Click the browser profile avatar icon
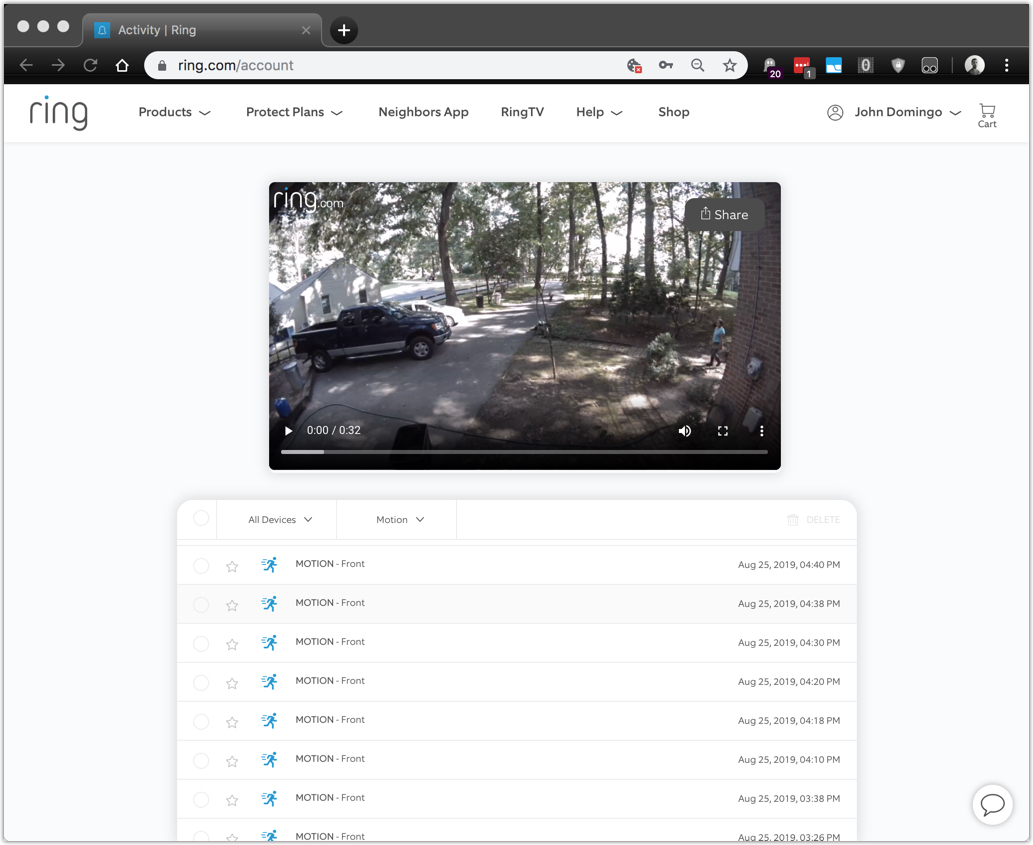The image size is (1033, 845). coord(973,64)
